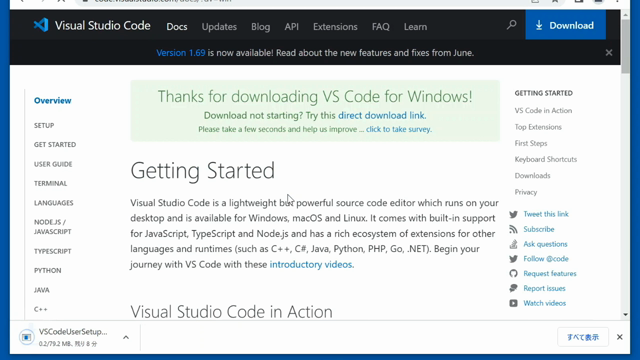Click the VSCodeUserSetup download file icon

27,337
